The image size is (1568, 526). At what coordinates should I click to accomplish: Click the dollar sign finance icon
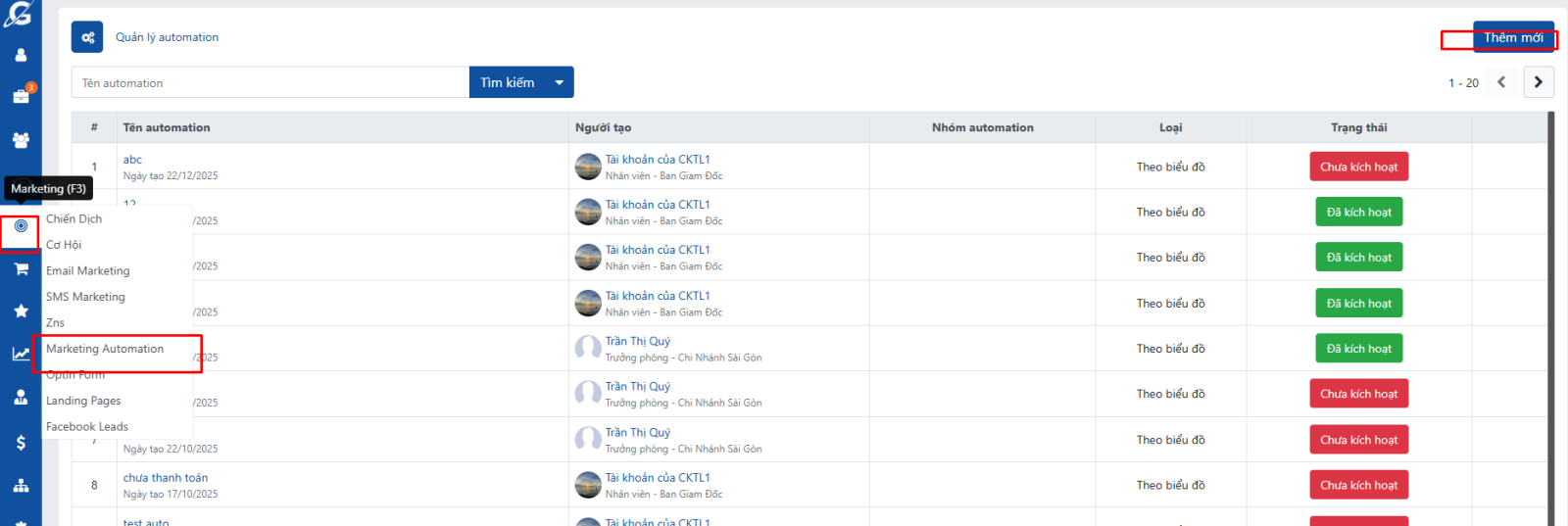click(x=21, y=443)
